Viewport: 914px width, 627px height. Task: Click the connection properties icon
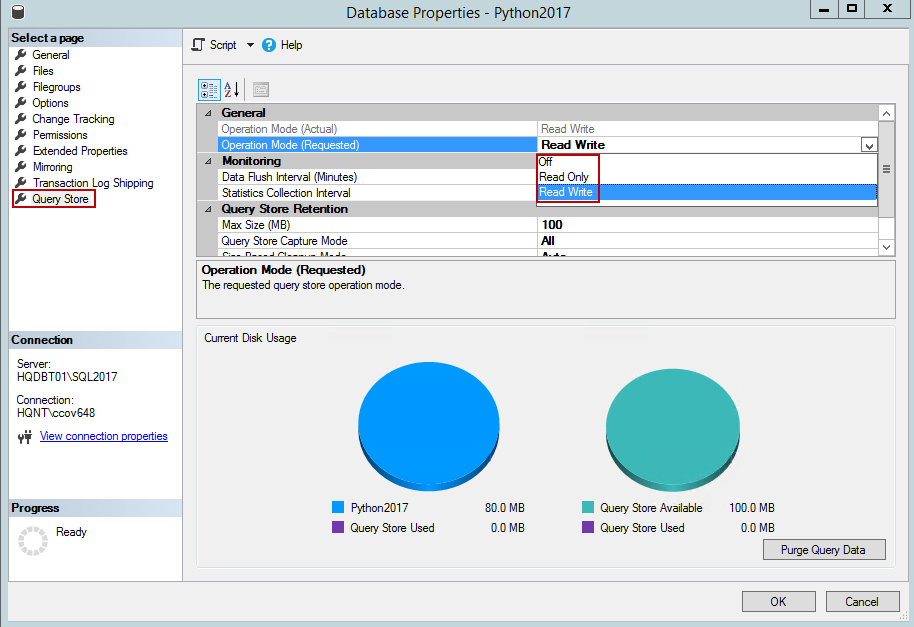26,437
